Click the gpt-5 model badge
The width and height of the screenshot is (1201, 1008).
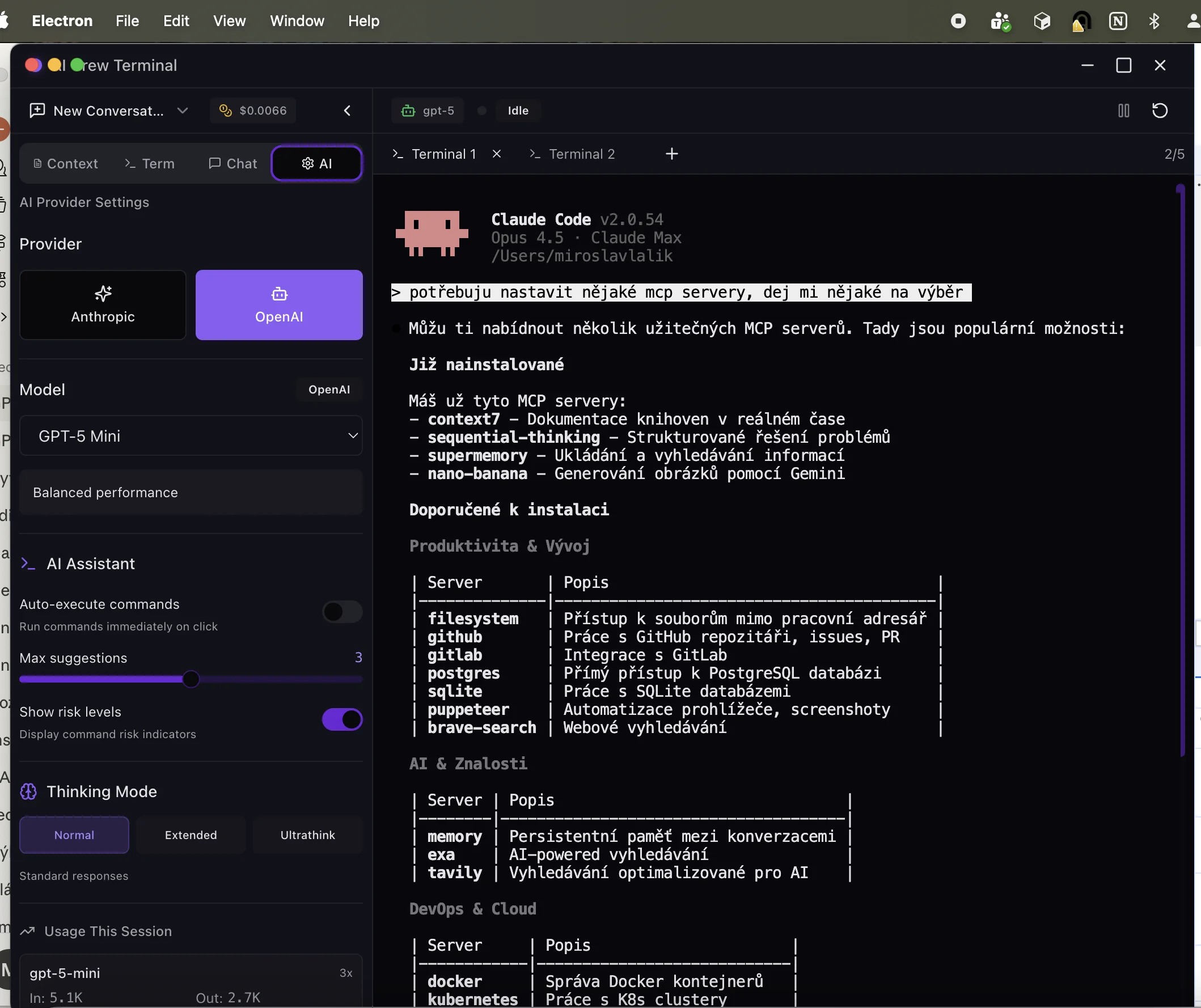click(x=426, y=111)
